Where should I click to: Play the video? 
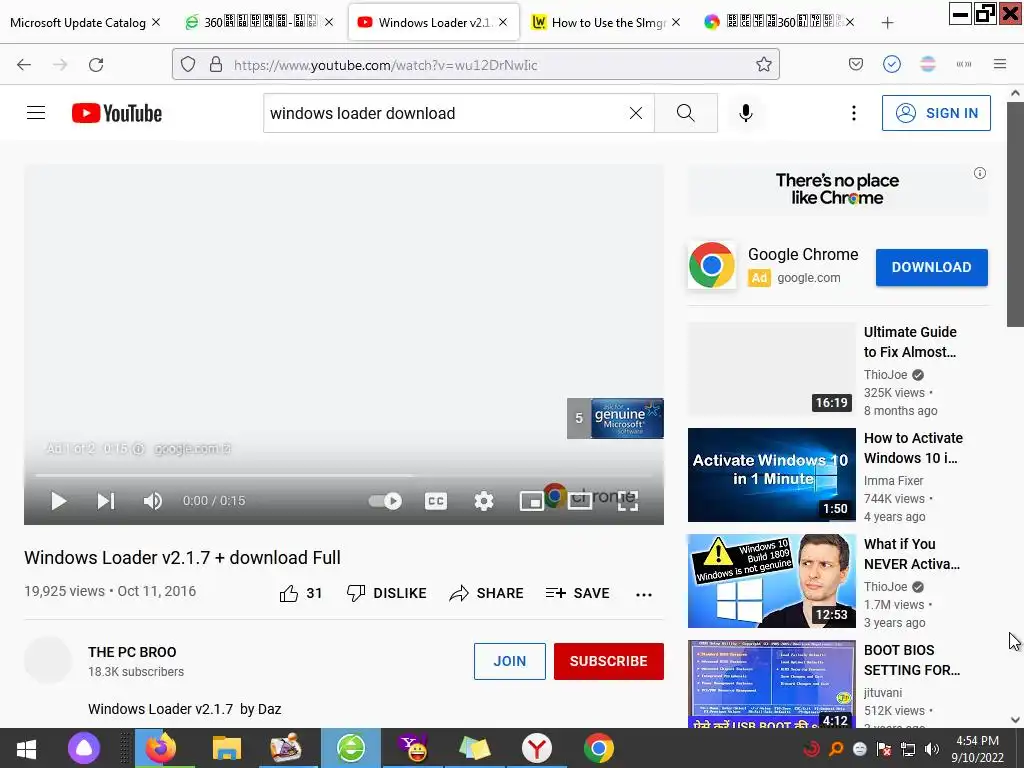coord(59,501)
